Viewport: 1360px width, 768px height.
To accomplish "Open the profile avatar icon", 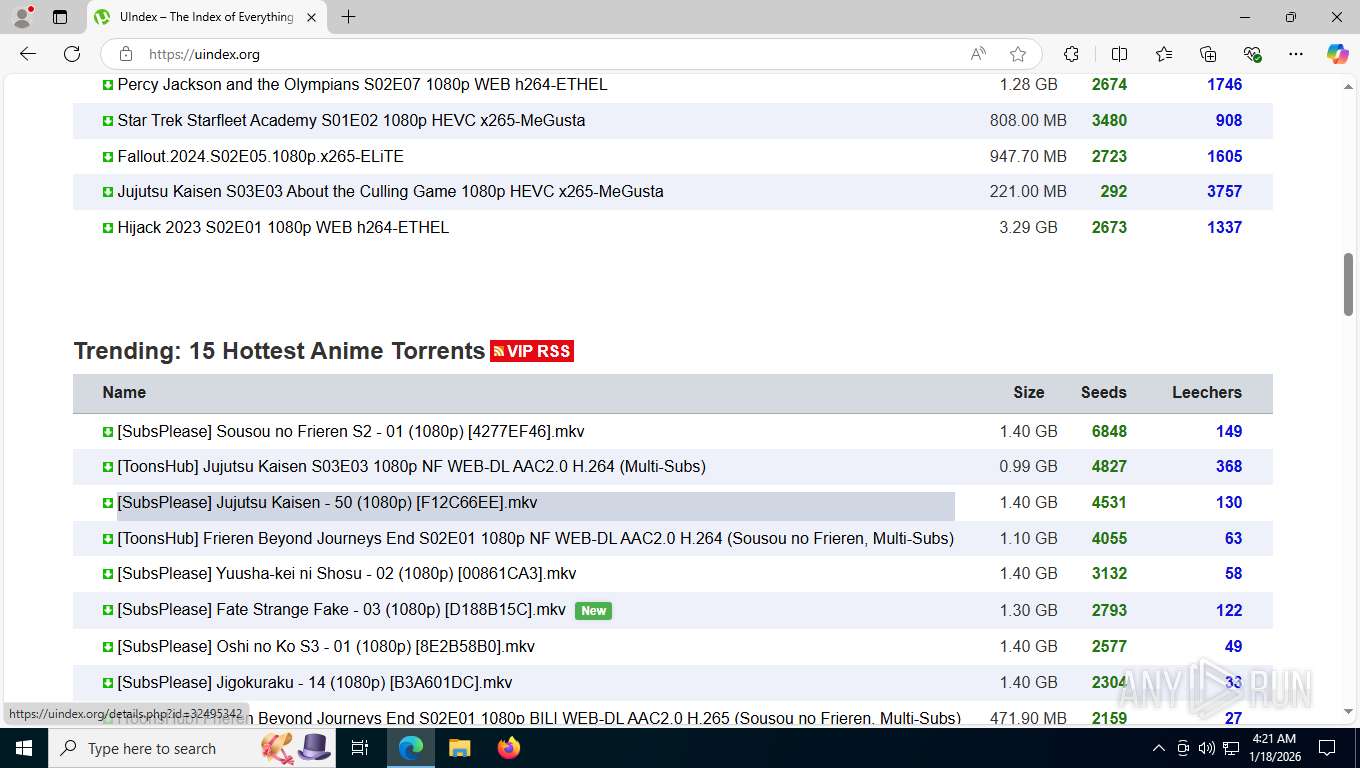I will click(x=22, y=17).
